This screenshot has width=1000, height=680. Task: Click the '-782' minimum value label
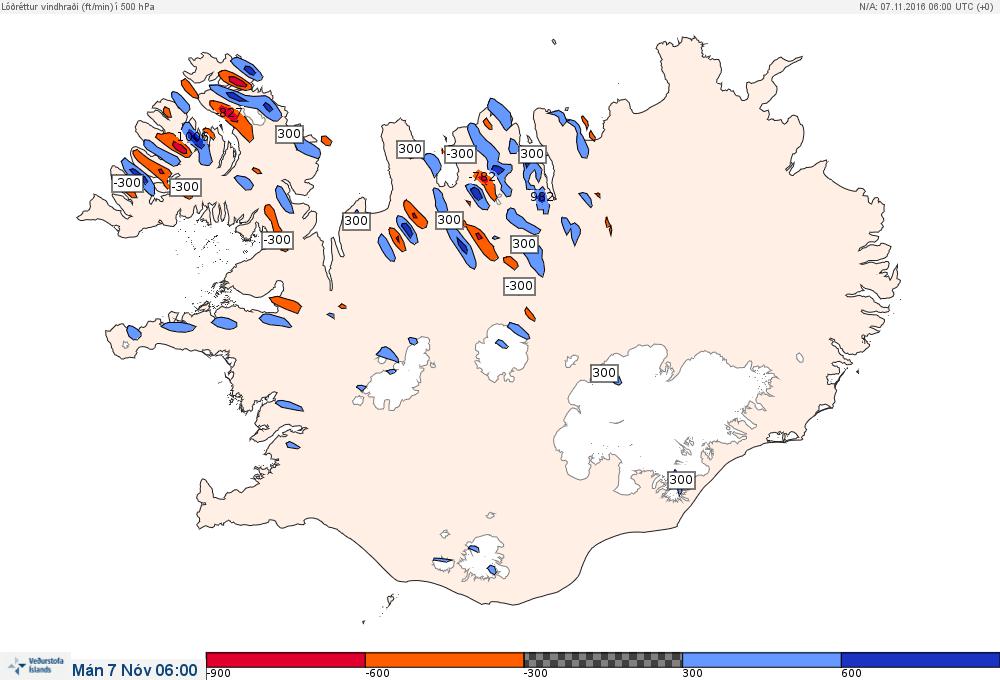click(482, 177)
